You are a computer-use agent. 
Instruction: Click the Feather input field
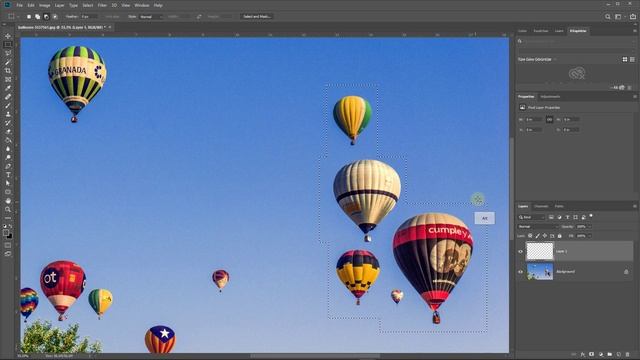89,17
